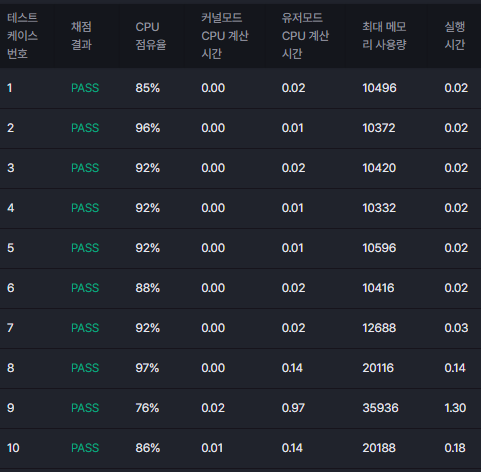Screen dimensions: 481x472
Task: Click the 커널모드 CPU 계산 시간 header
Action: [225, 36]
